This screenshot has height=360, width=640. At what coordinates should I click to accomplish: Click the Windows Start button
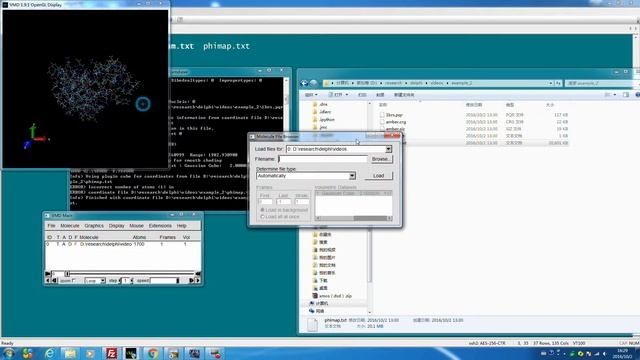(9, 353)
